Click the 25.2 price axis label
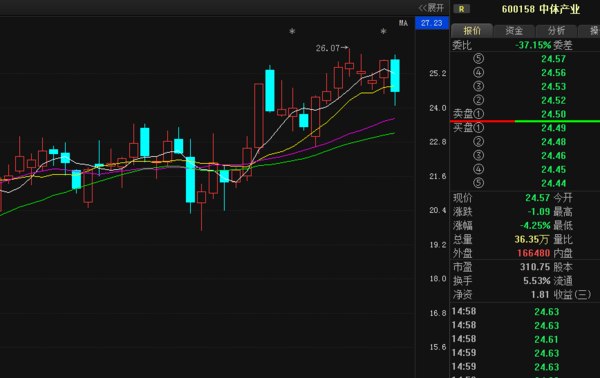This screenshot has width=600, height=378. click(x=438, y=73)
